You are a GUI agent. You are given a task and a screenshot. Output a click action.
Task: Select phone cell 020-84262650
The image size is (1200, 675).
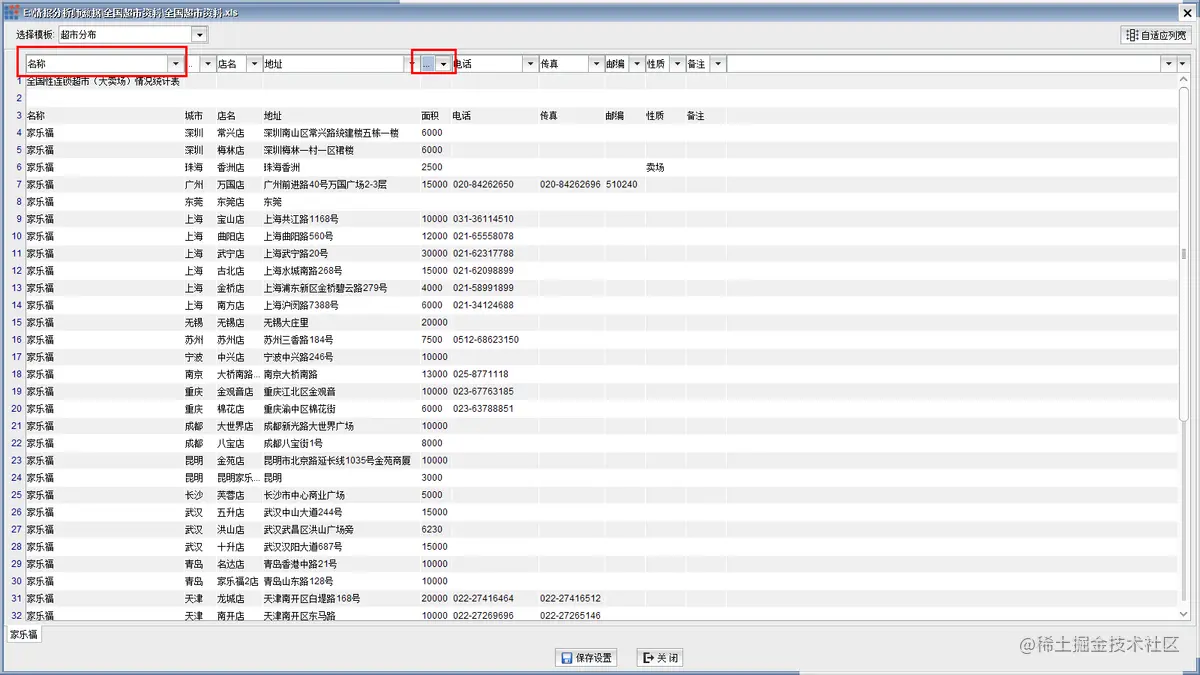[x=483, y=185]
